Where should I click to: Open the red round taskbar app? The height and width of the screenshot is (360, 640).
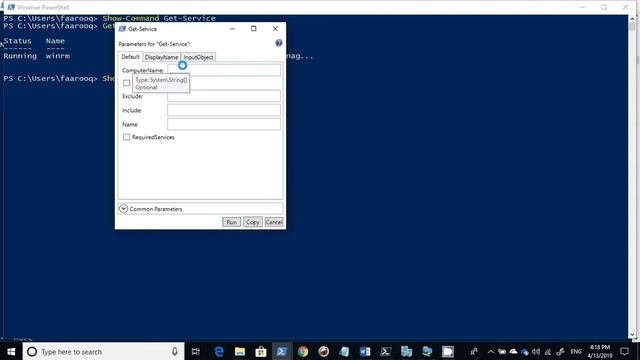pyautogui.click(x=324, y=351)
